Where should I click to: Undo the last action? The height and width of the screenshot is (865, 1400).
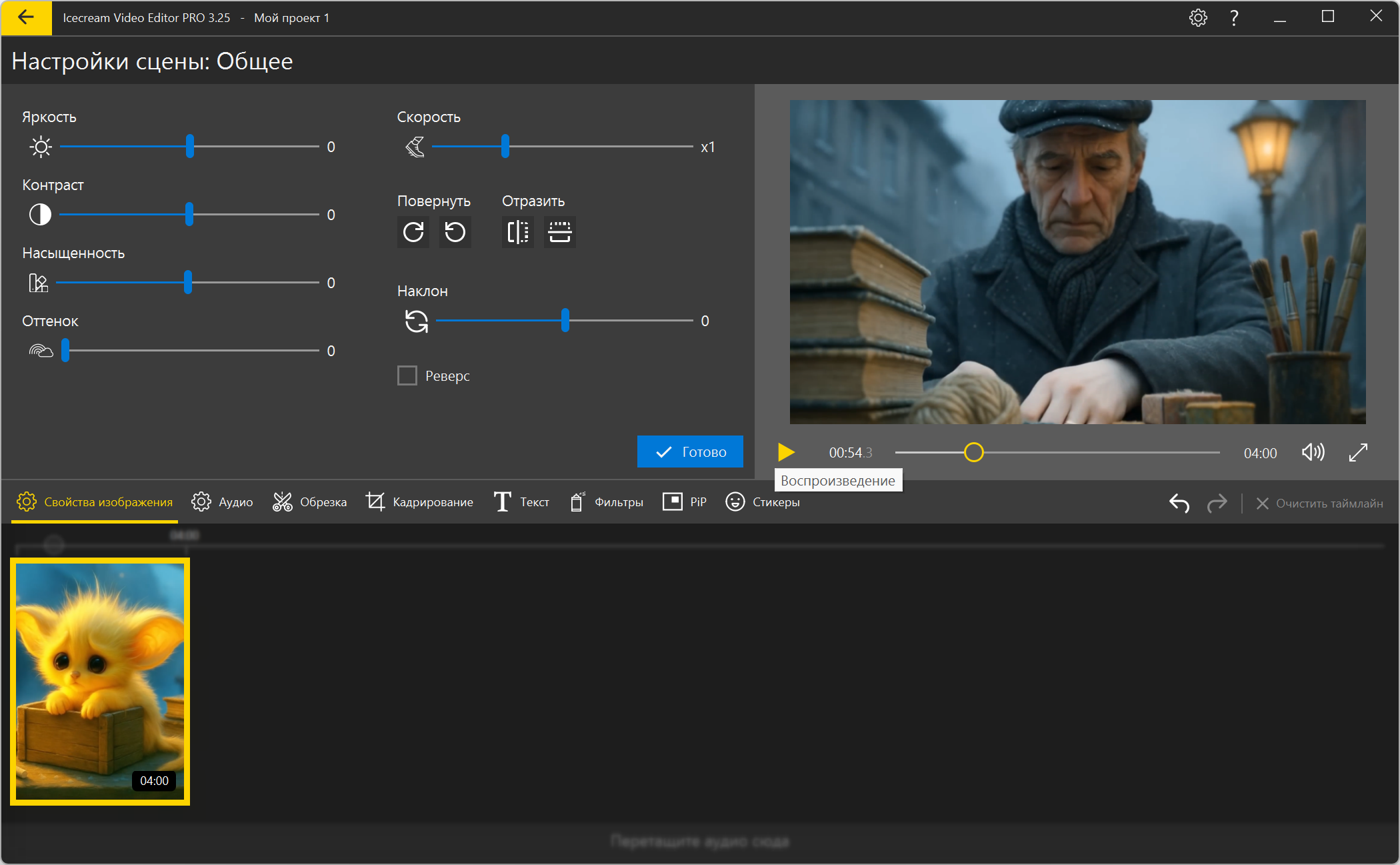(1179, 503)
